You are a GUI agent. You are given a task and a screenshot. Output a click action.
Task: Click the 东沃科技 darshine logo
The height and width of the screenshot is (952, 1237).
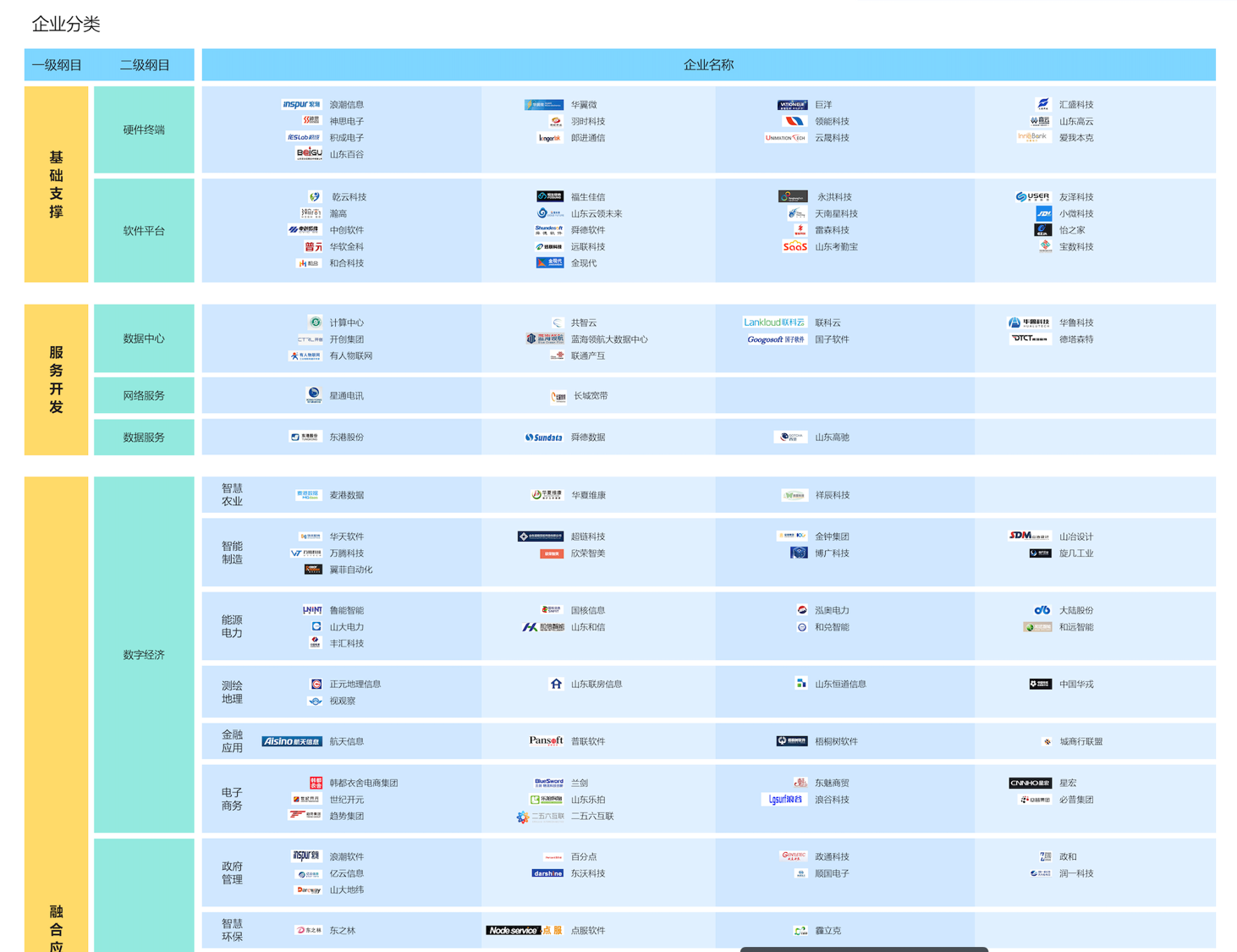coord(547,873)
